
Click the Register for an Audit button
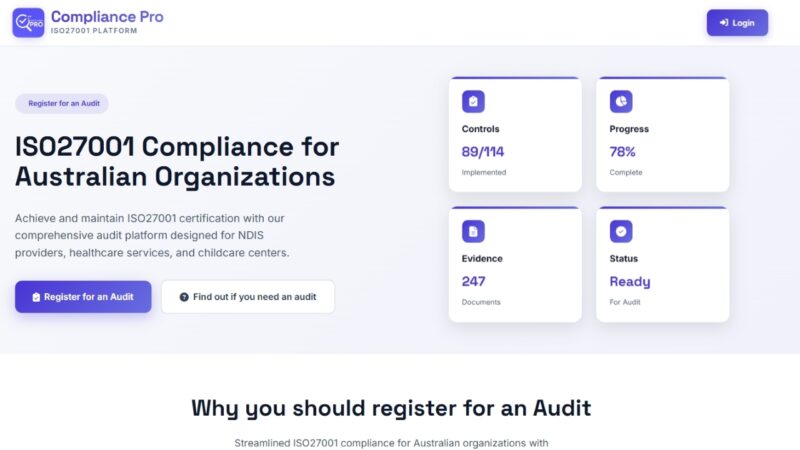(x=83, y=297)
